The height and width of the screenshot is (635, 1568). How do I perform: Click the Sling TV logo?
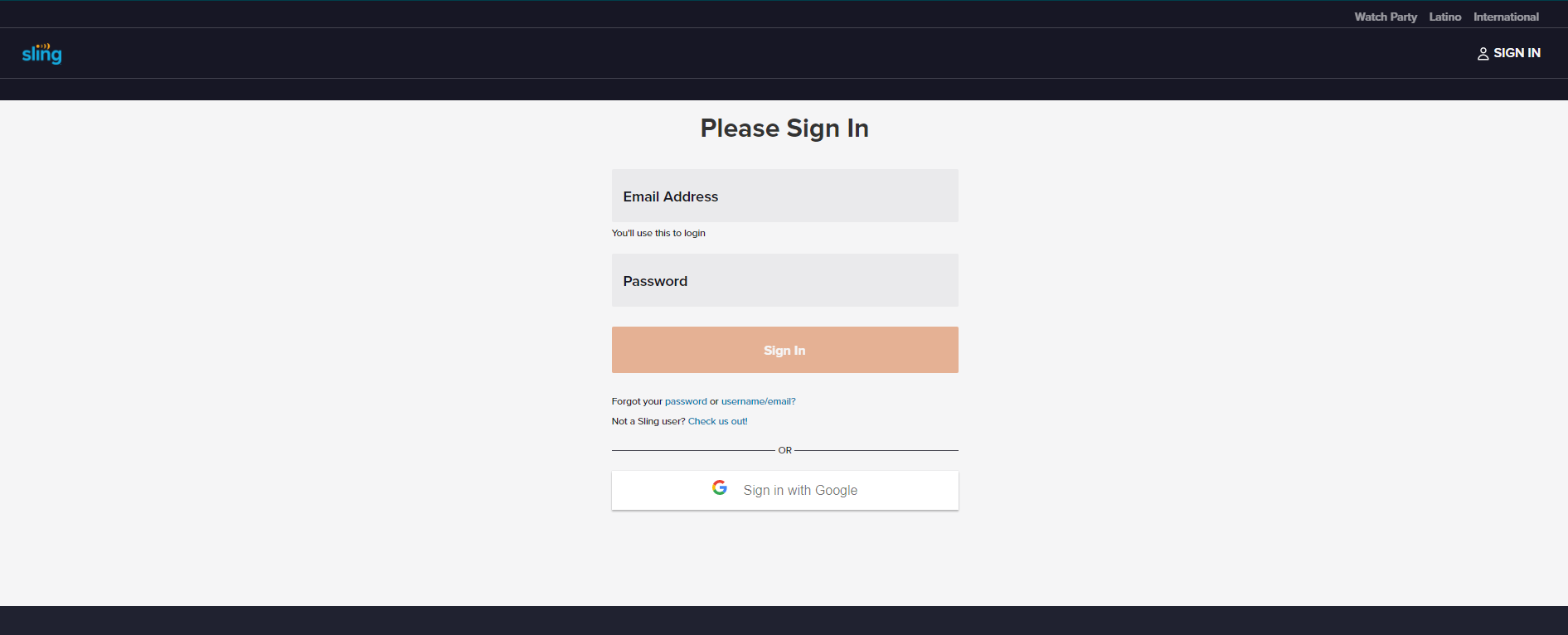41,52
